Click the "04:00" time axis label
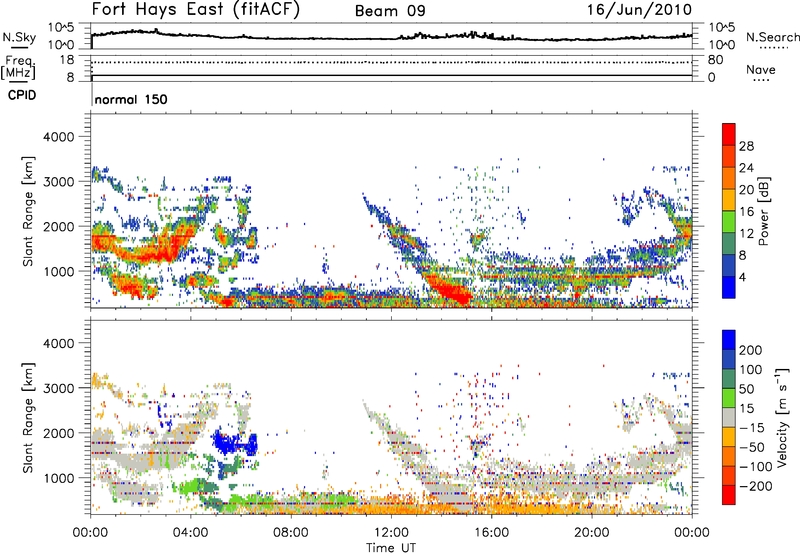Screen dimensions: 800x554 click(x=190, y=533)
